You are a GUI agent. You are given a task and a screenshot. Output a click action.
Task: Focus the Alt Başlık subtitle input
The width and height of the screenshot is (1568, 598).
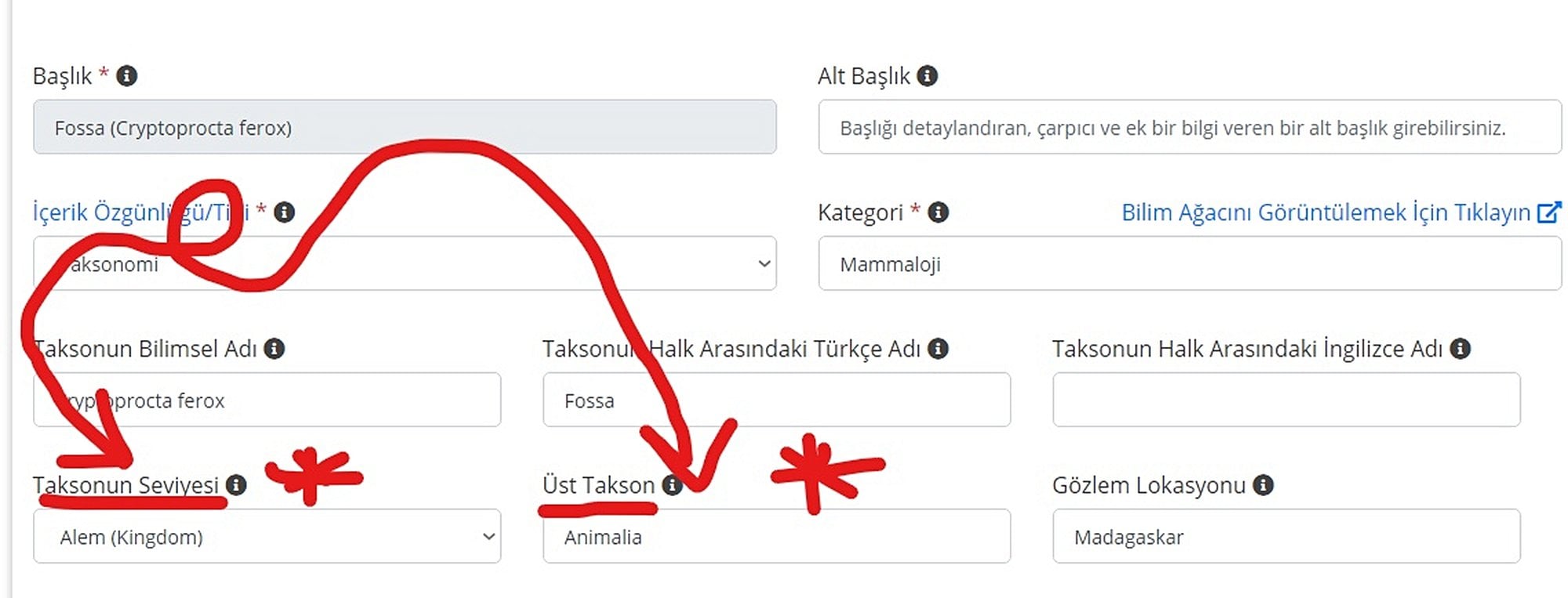1189,128
